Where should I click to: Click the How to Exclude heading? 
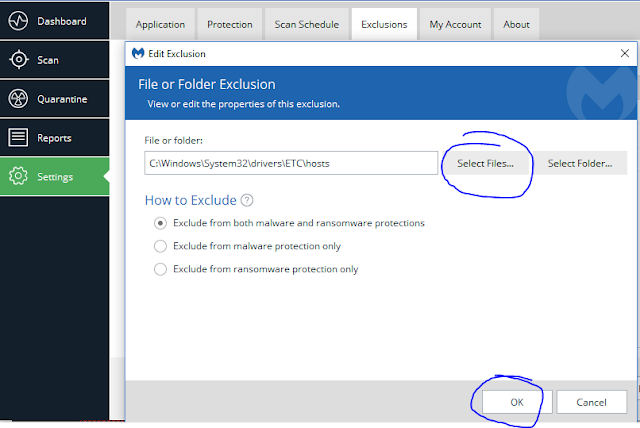[x=191, y=200]
